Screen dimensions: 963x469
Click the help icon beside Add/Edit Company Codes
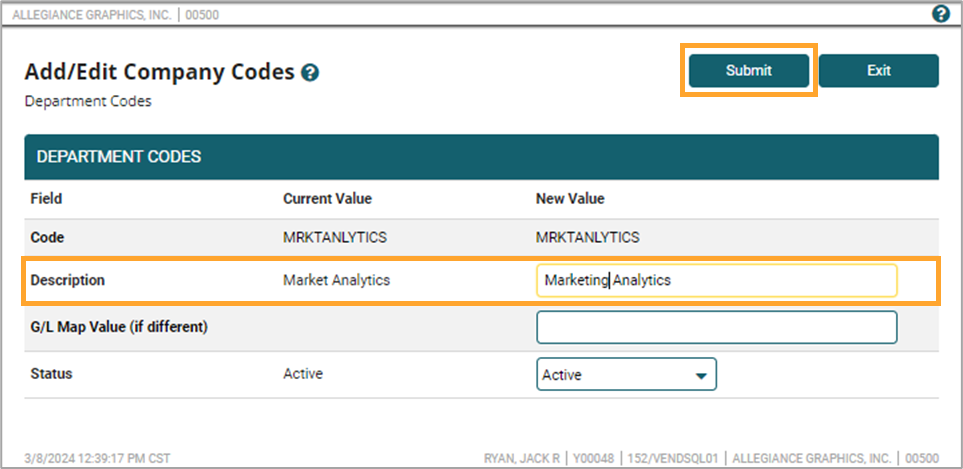(x=310, y=74)
